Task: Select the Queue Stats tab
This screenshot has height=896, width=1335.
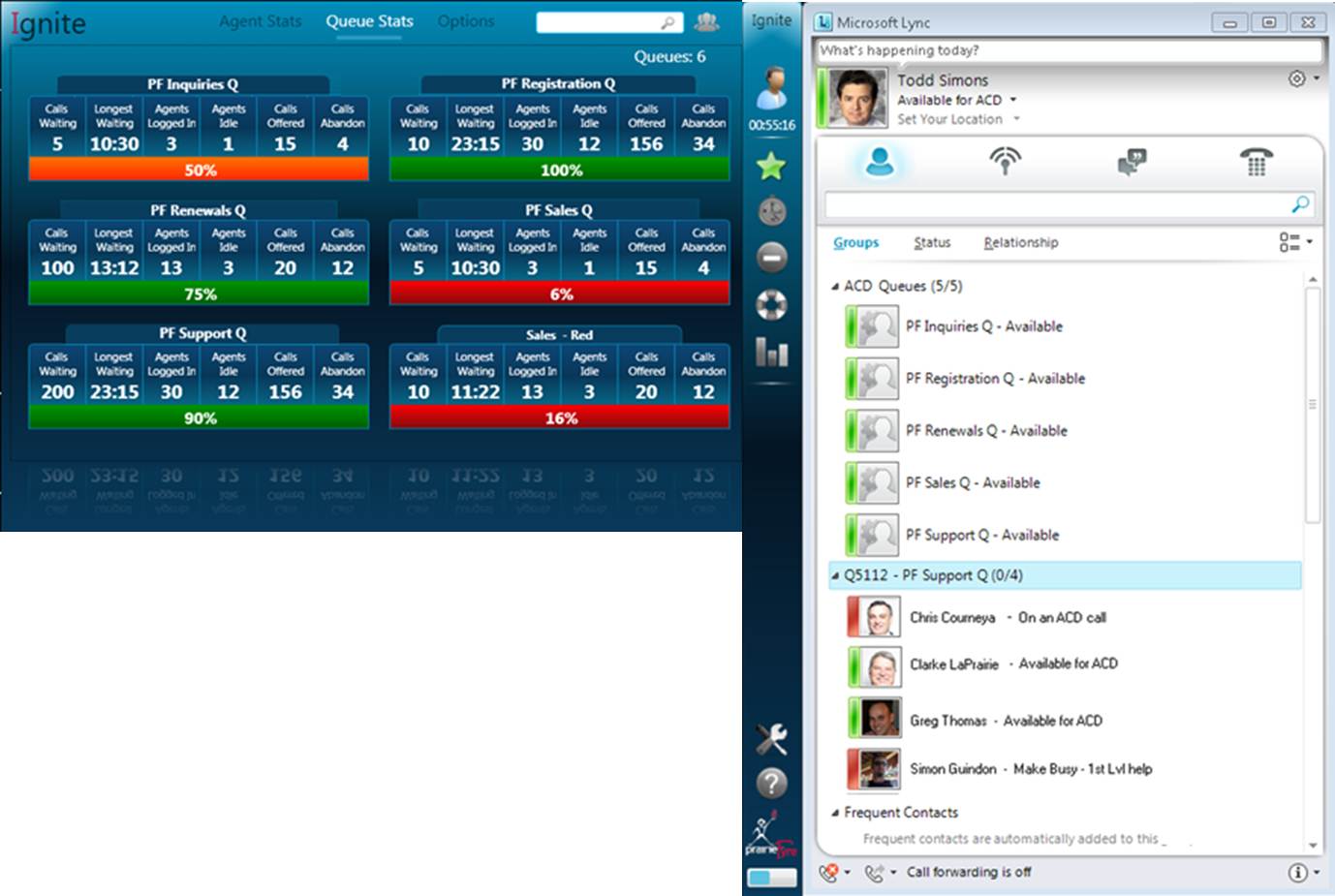Action: pos(369,21)
